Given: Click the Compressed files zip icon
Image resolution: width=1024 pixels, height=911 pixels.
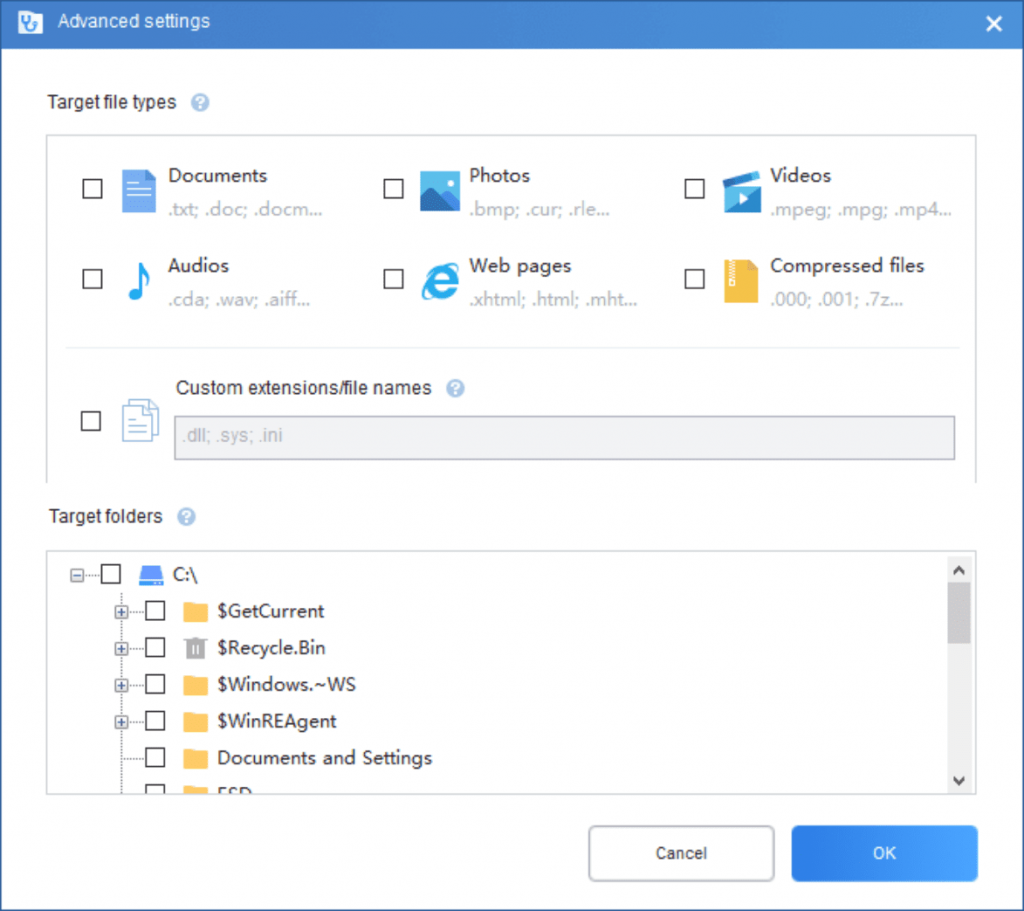Looking at the screenshot, I should pos(741,281).
